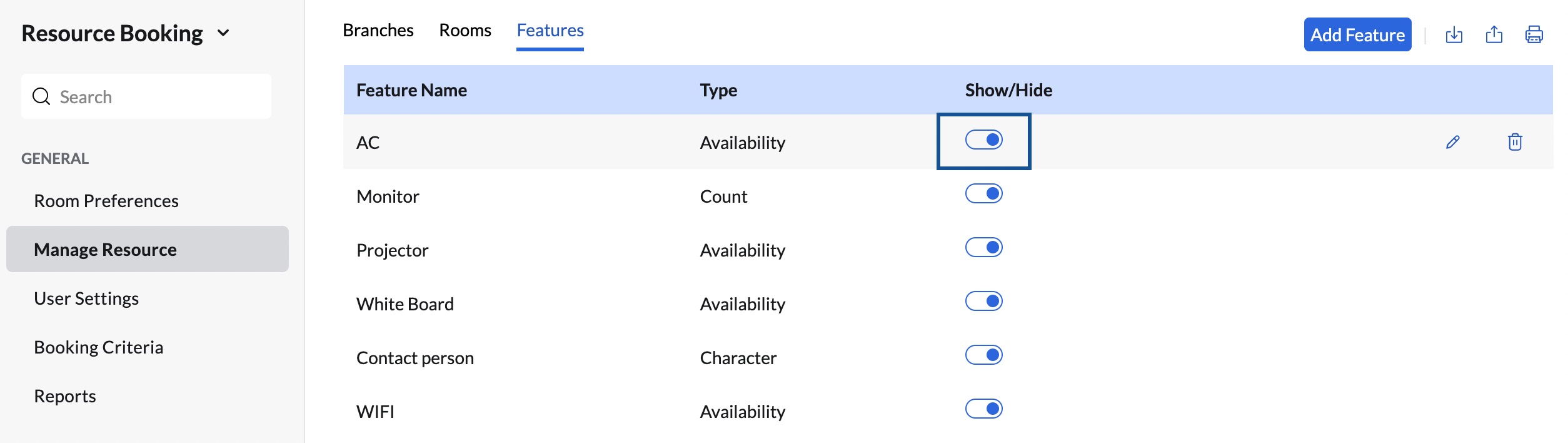Viewport: 1568px width, 443px height.
Task: Go to Booking Criteria settings
Action: pyautogui.click(x=99, y=347)
